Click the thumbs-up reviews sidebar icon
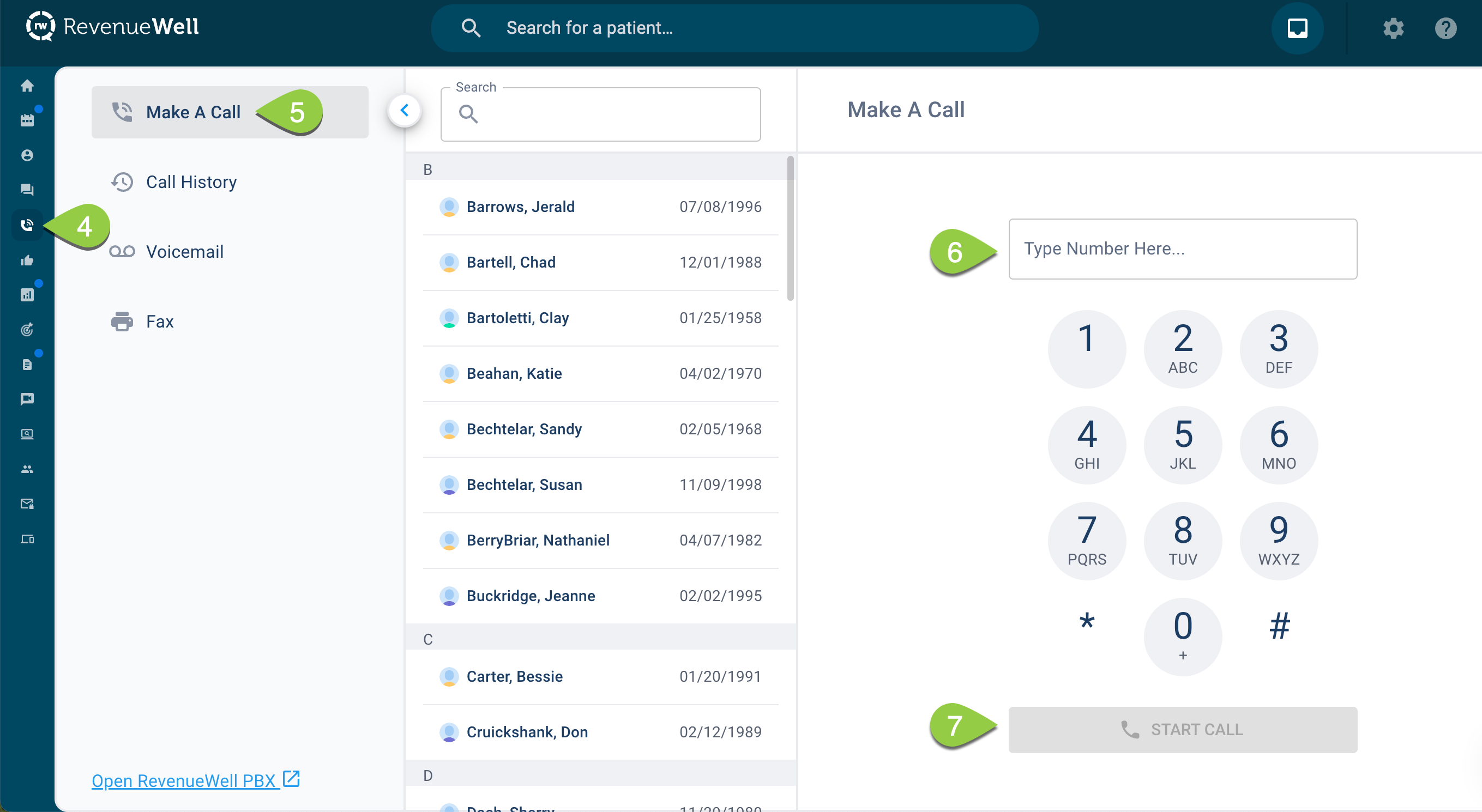This screenshot has width=1482, height=812. 27,260
